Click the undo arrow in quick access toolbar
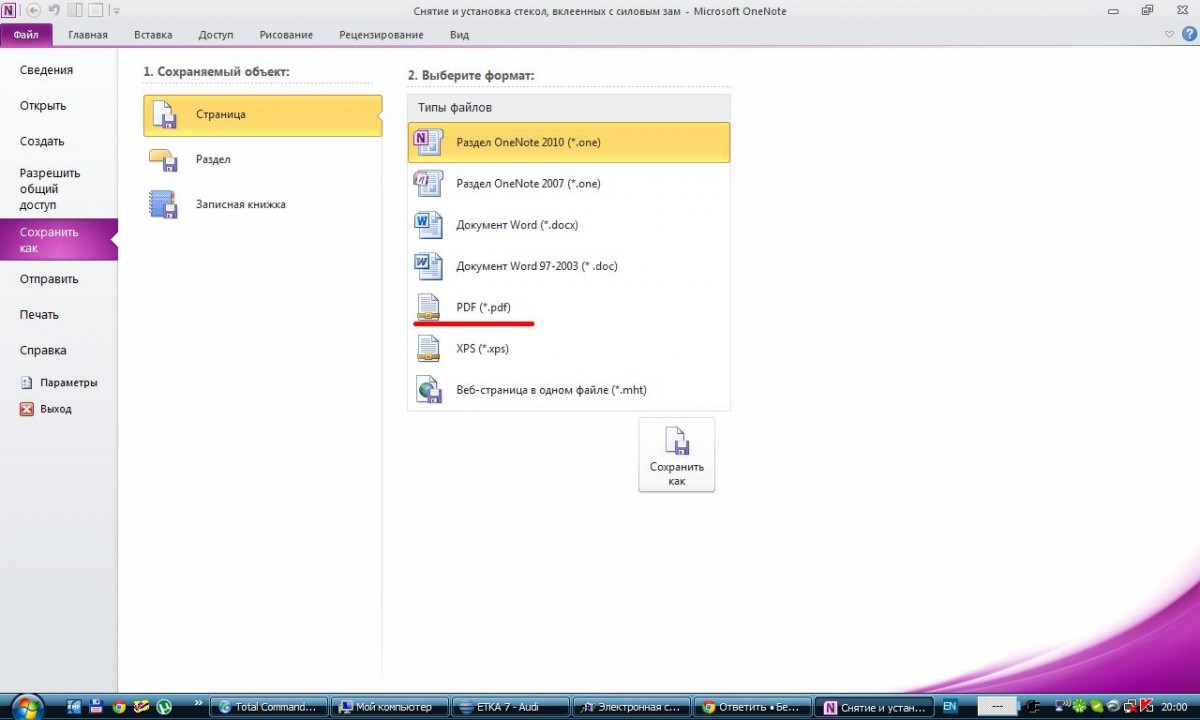1200x720 pixels. coord(53,11)
